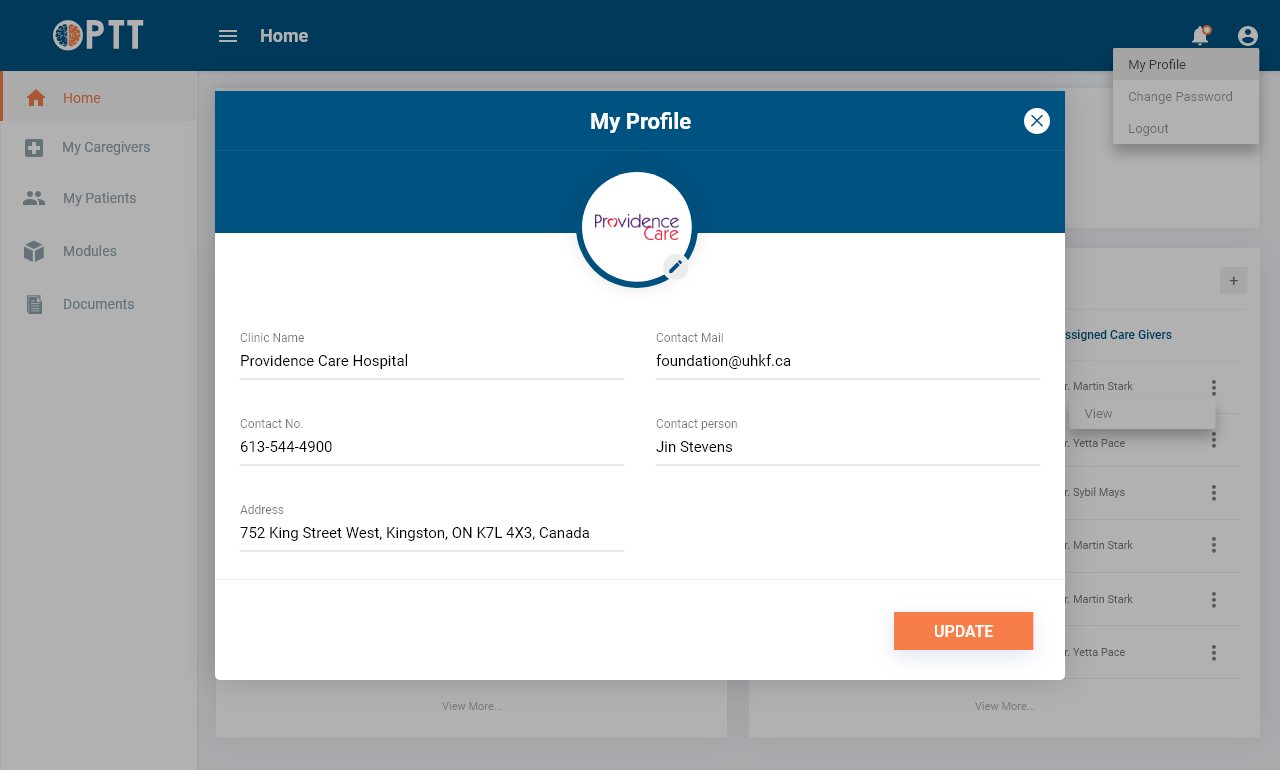The width and height of the screenshot is (1280, 770).
Task: Click the OPTT logo
Action: (98, 36)
